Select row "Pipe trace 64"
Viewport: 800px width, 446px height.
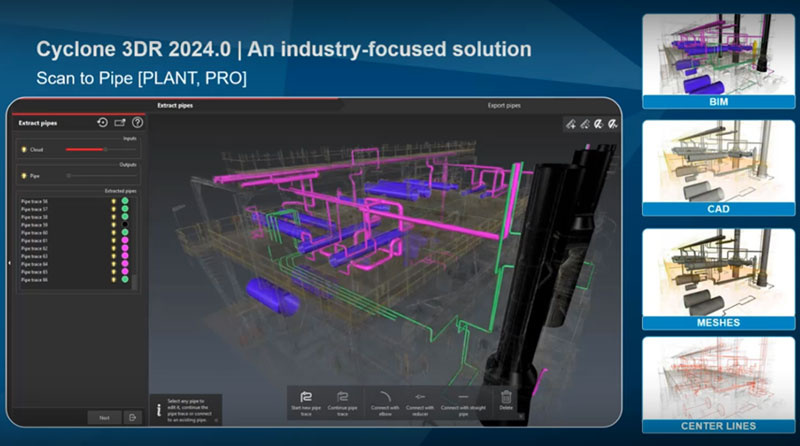tap(74, 264)
